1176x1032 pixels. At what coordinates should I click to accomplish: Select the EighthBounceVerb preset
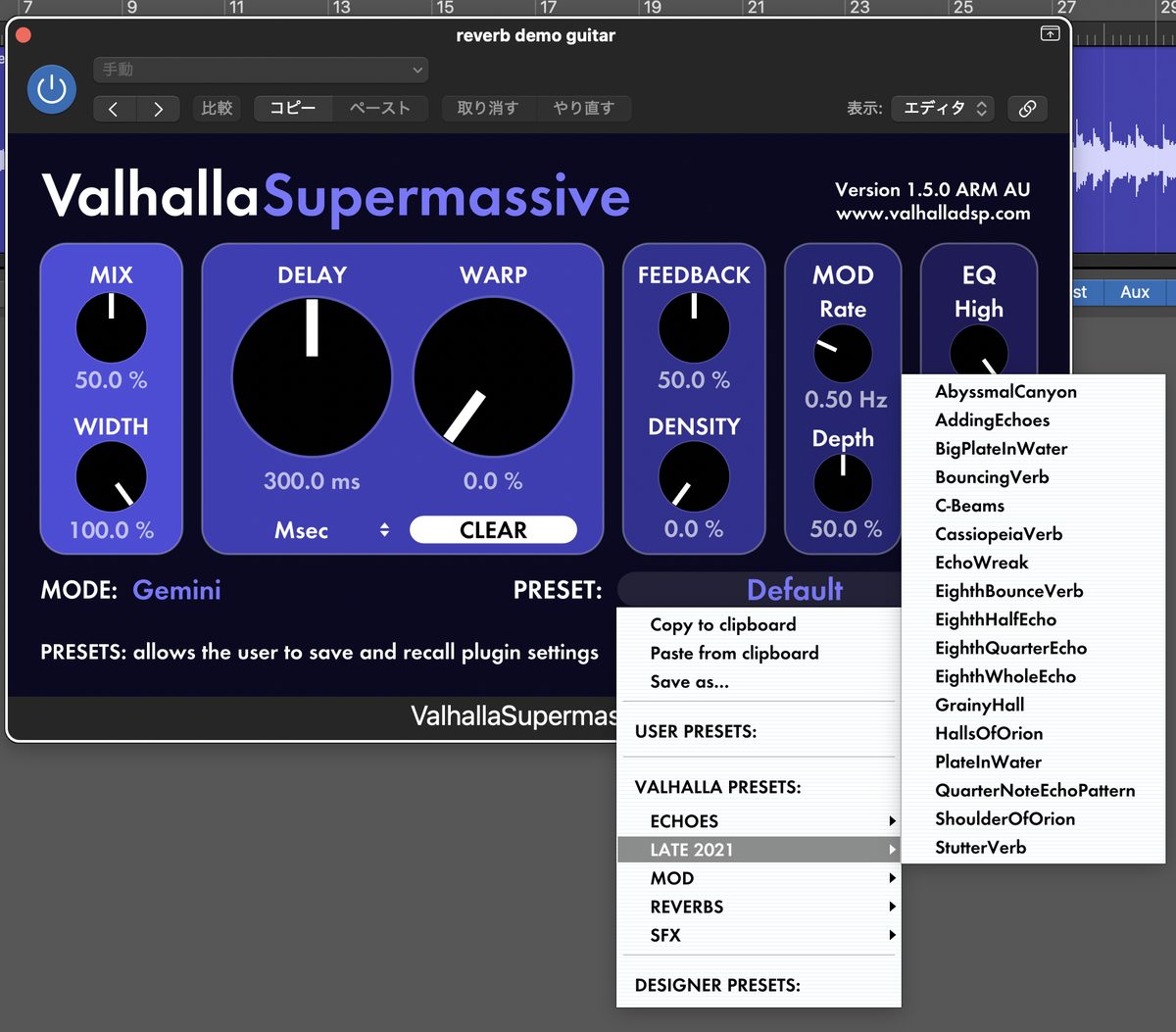1033,590
